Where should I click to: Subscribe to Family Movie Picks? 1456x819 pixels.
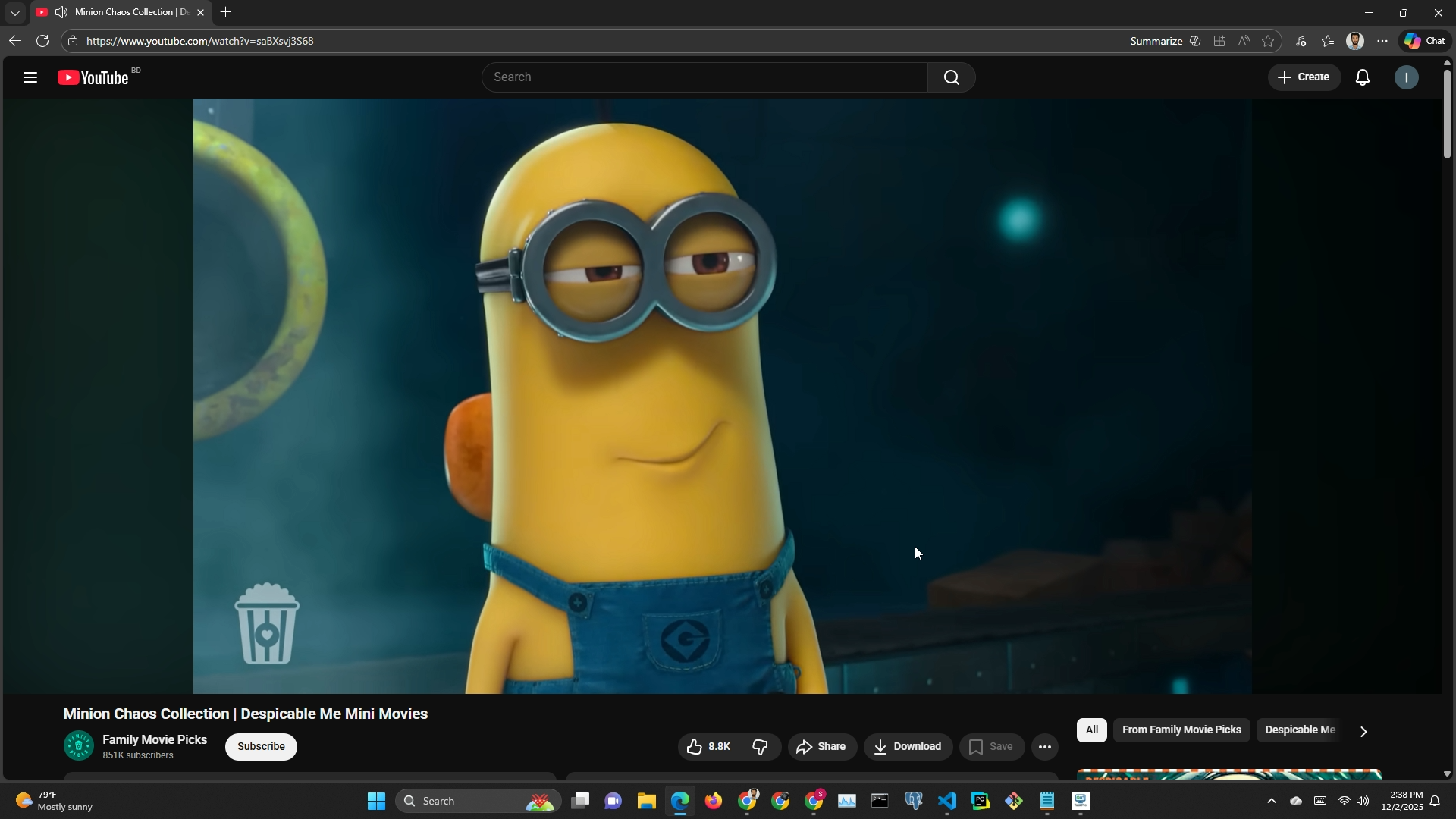click(261, 747)
